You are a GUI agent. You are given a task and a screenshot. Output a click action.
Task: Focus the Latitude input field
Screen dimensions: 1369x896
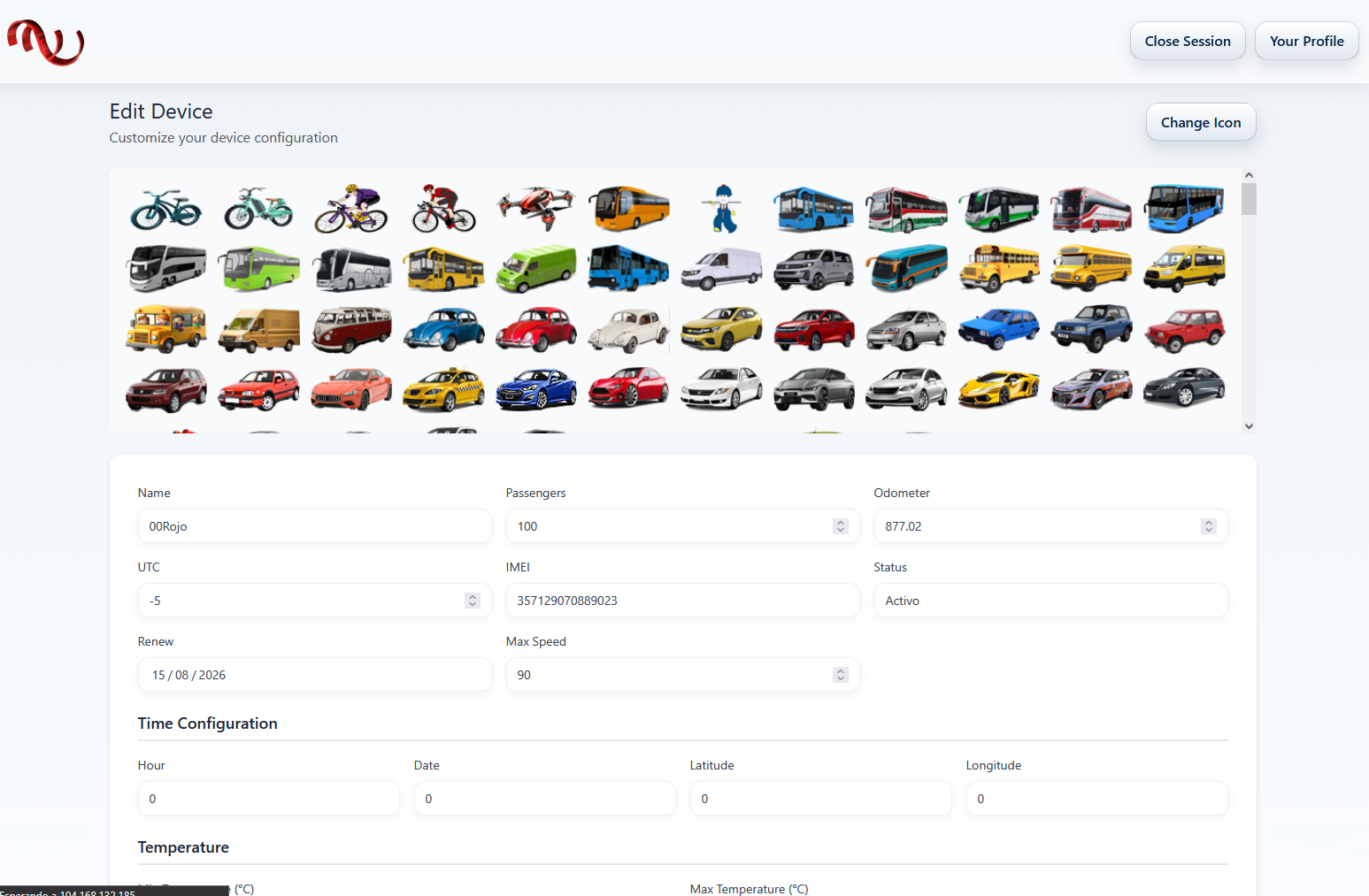(820, 799)
